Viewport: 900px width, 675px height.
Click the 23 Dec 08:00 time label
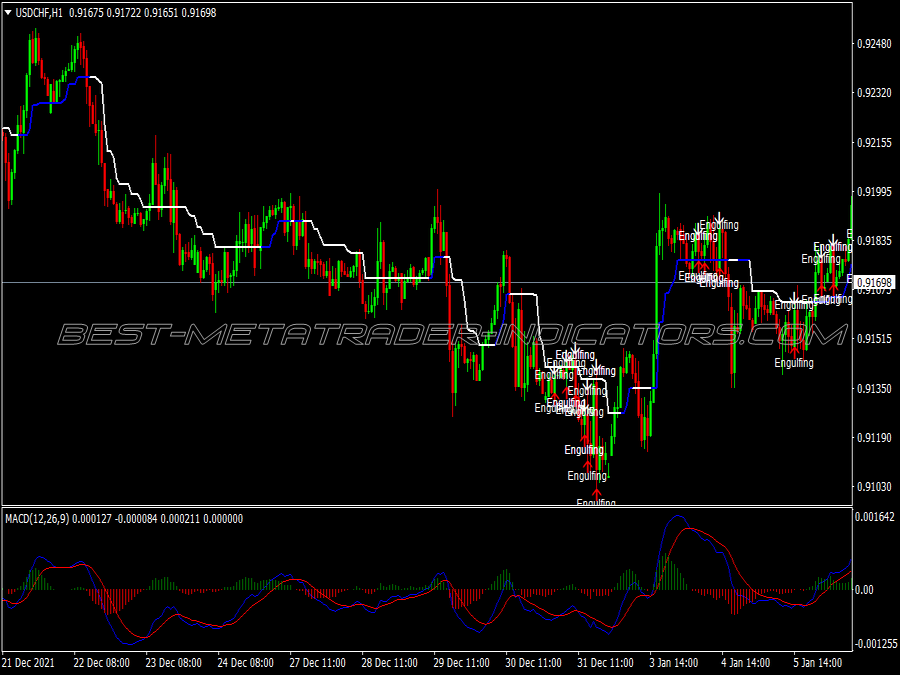[x=173, y=662]
